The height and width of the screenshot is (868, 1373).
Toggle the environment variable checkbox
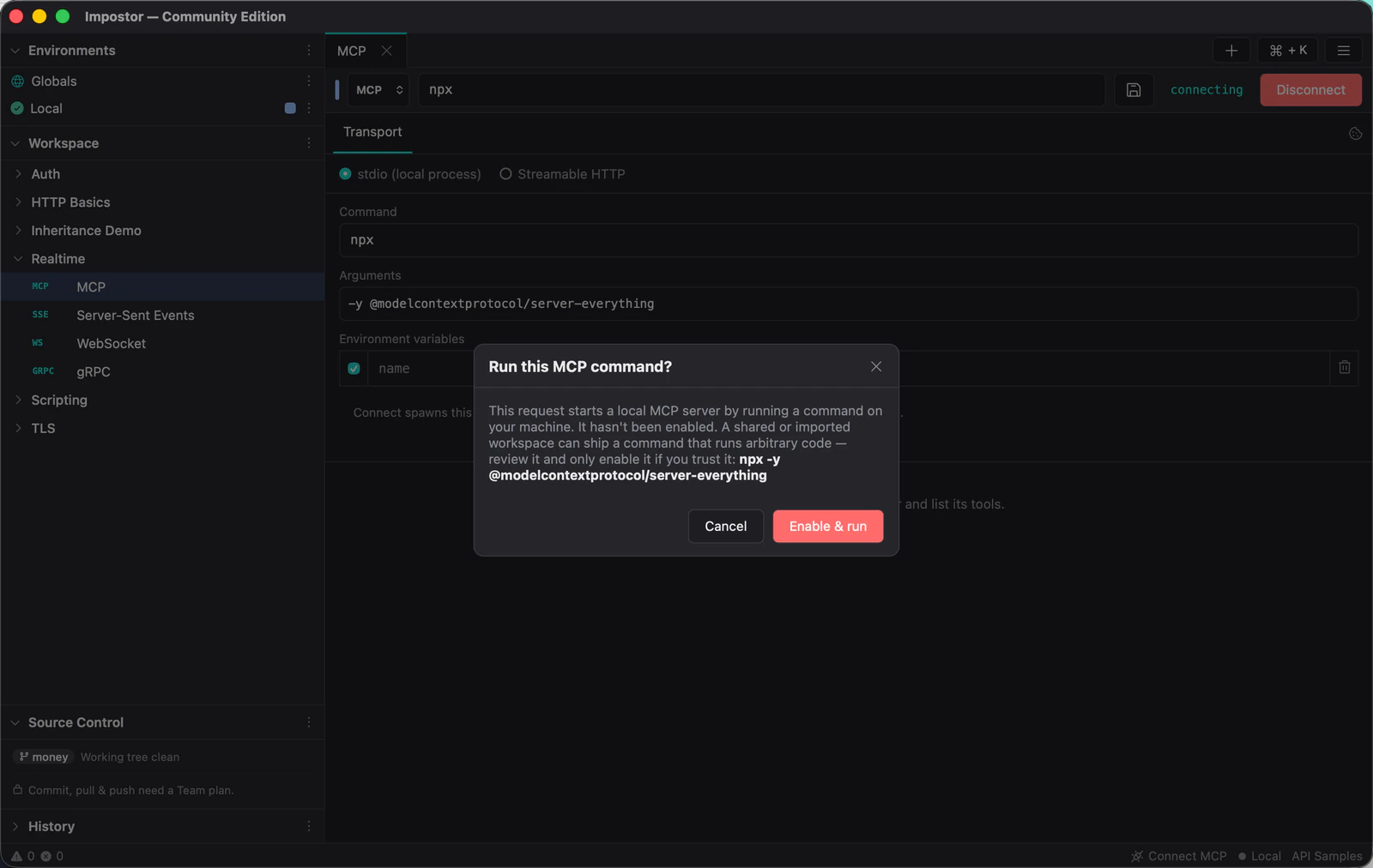click(354, 369)
